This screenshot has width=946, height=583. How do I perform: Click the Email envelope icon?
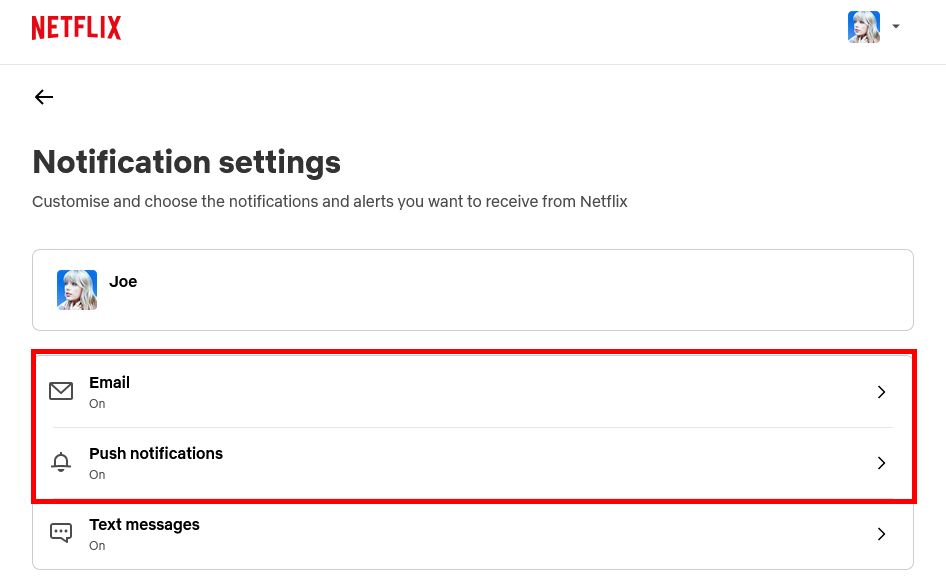coord(61,391)
